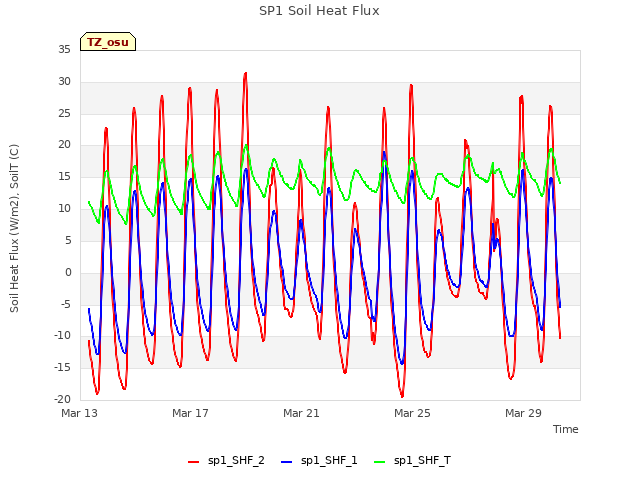
Task: Click the red sp1_SHF_2 legend swatch
Action: pyautogui.click(x=193, y=462)
